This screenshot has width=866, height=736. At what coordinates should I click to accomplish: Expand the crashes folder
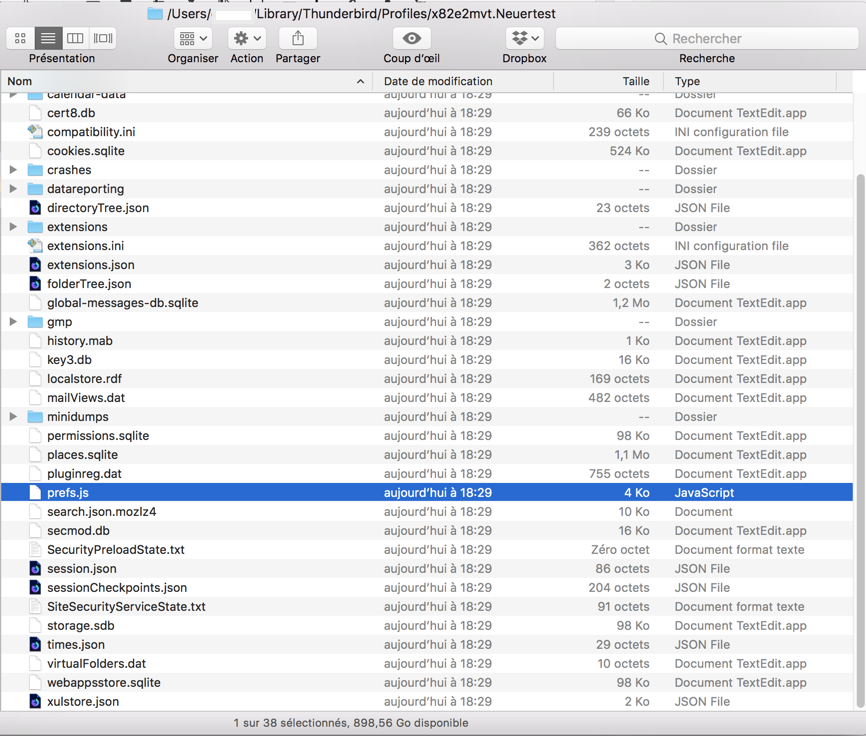[13, 170]
